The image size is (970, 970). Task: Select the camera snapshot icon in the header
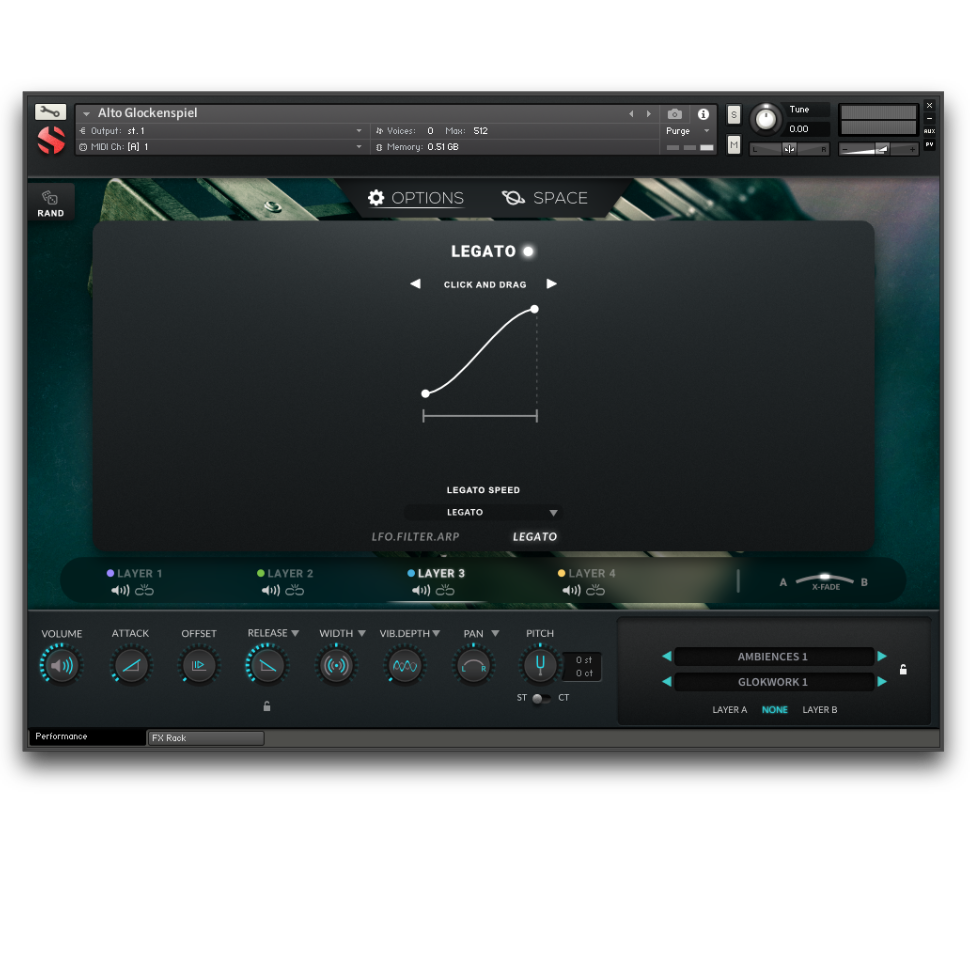pos(676,114)
